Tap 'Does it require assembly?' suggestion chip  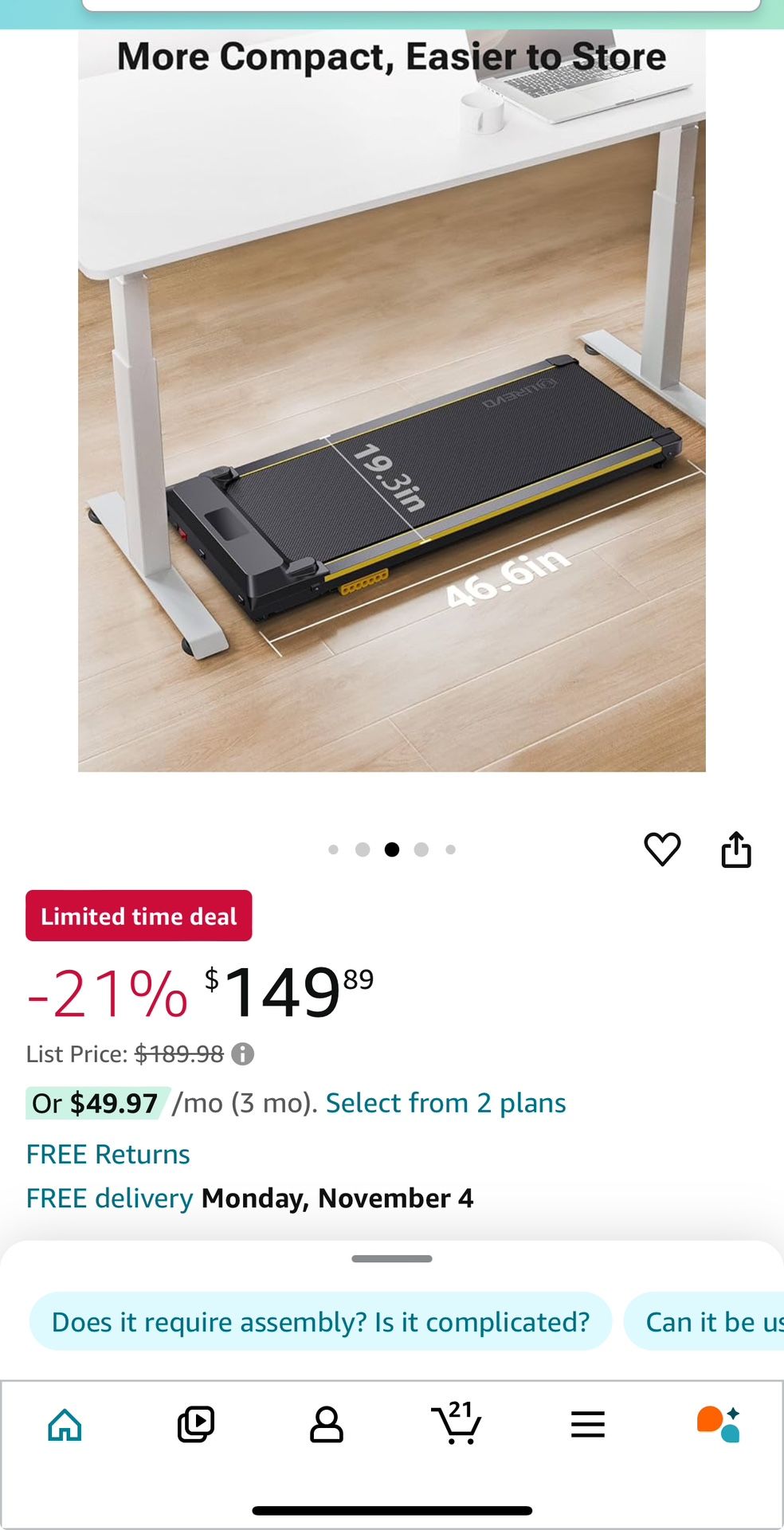[320, 1322]
